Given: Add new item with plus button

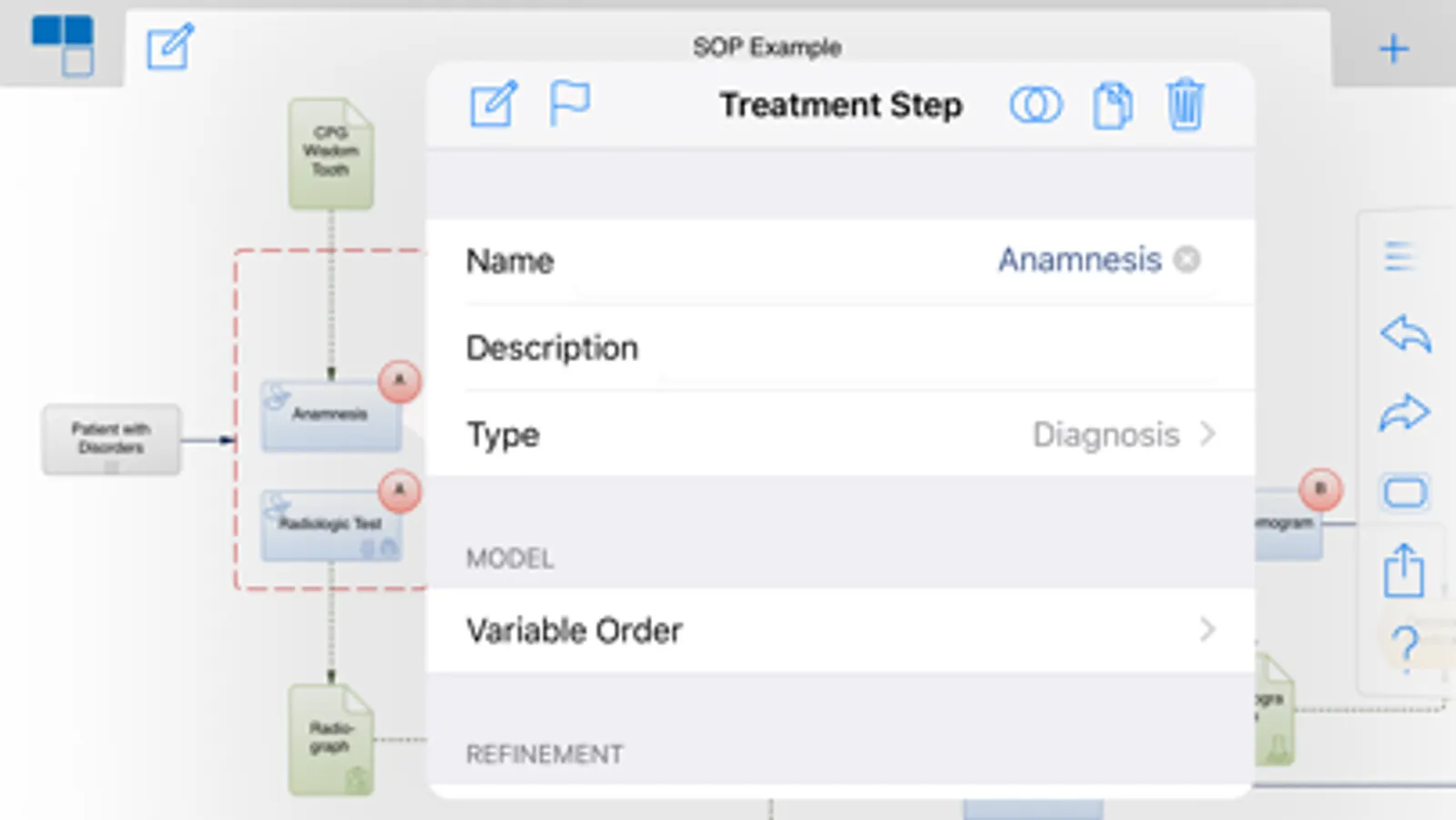Looking at the screenshot, I should 1393,49.
